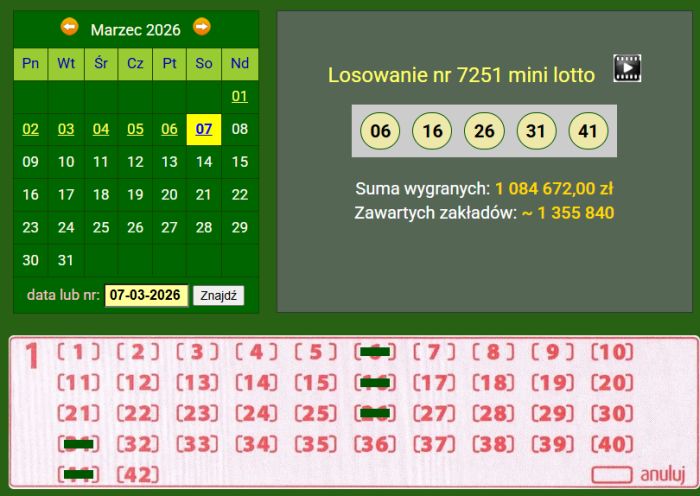Open draw results for March 01

click(239, 97)
